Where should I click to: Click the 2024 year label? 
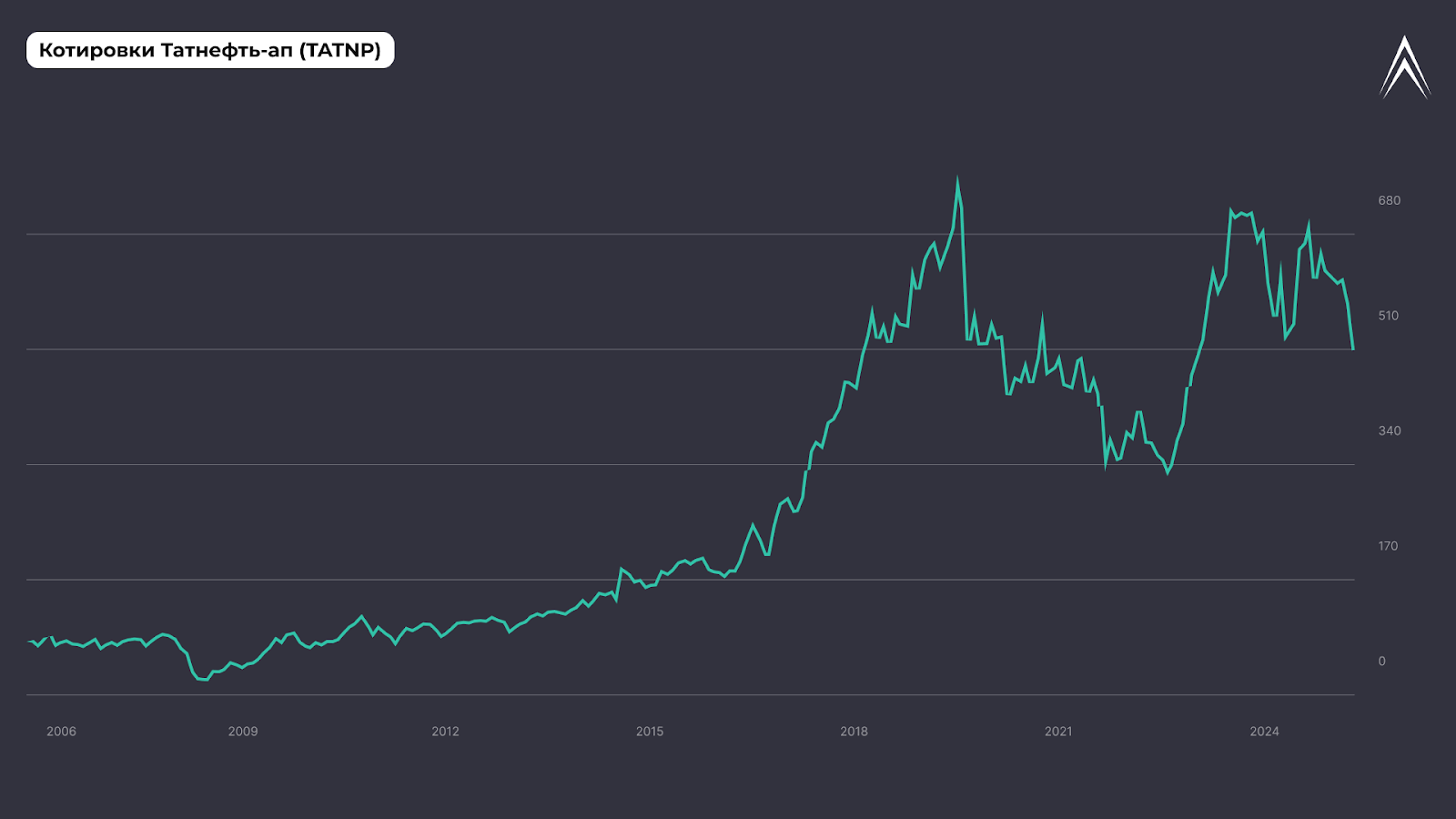click(x=1264, y=732)
